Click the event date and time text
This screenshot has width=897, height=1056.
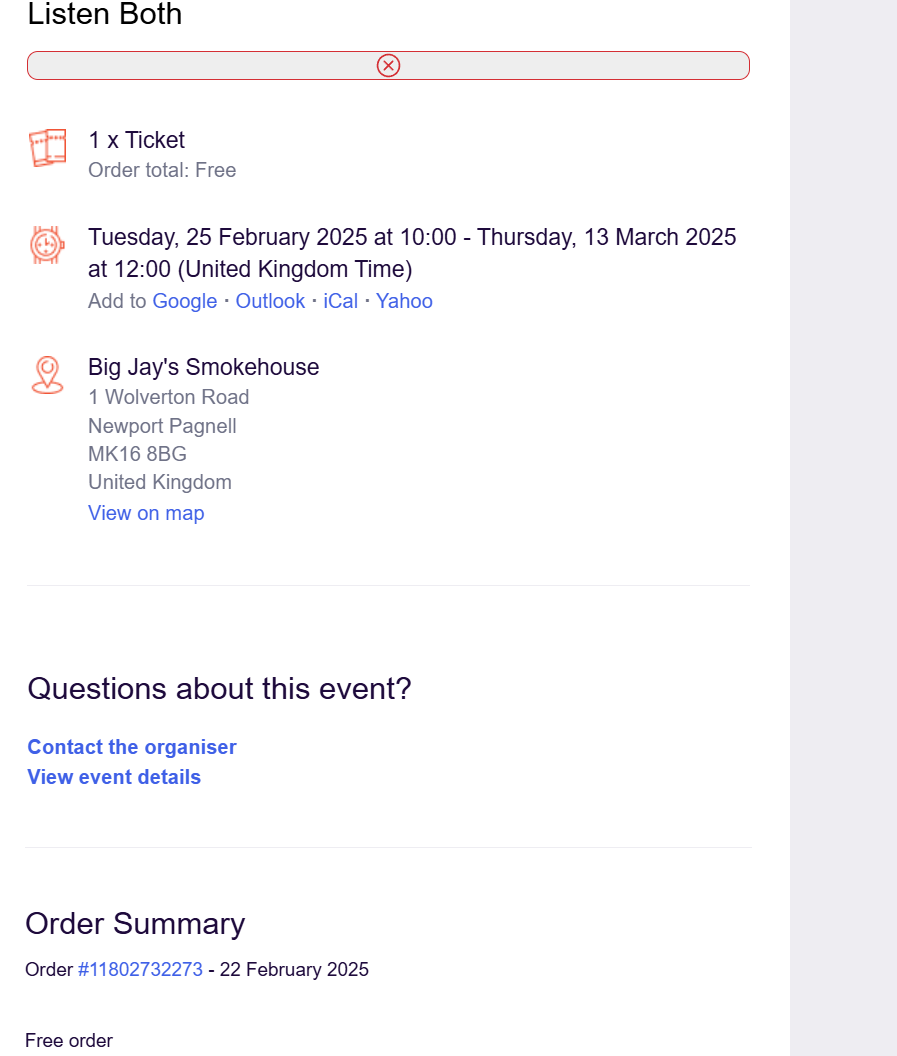point(412,253)
